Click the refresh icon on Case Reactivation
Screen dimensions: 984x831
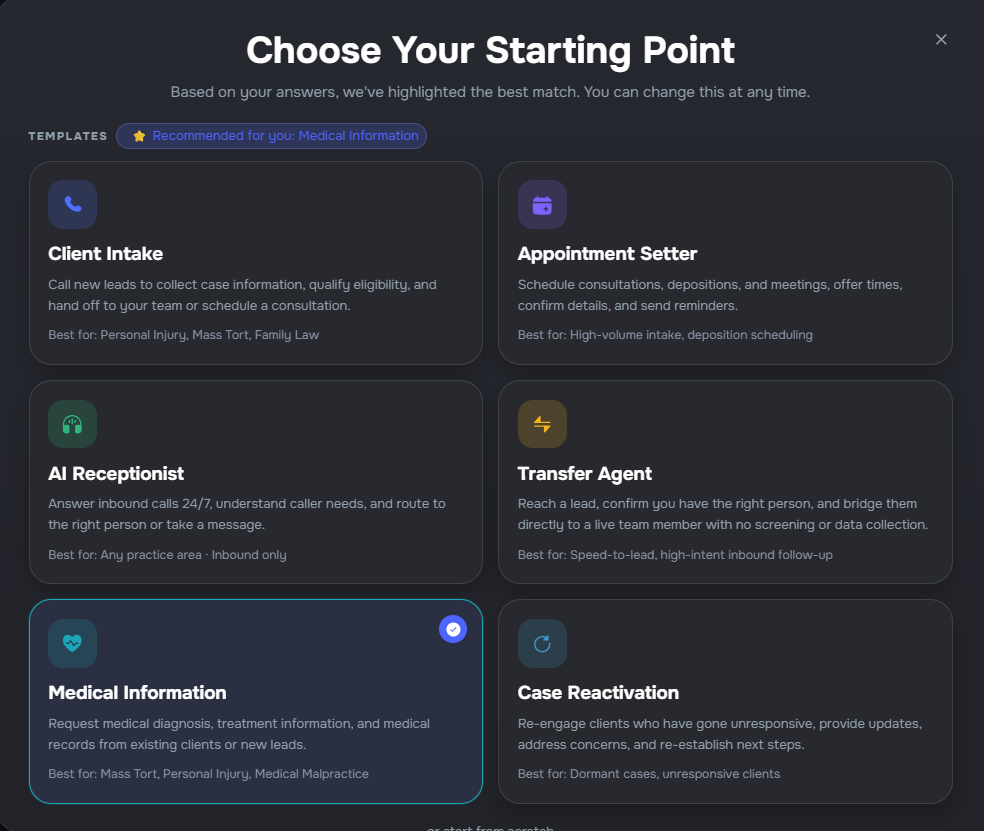(x=542, y=643)
